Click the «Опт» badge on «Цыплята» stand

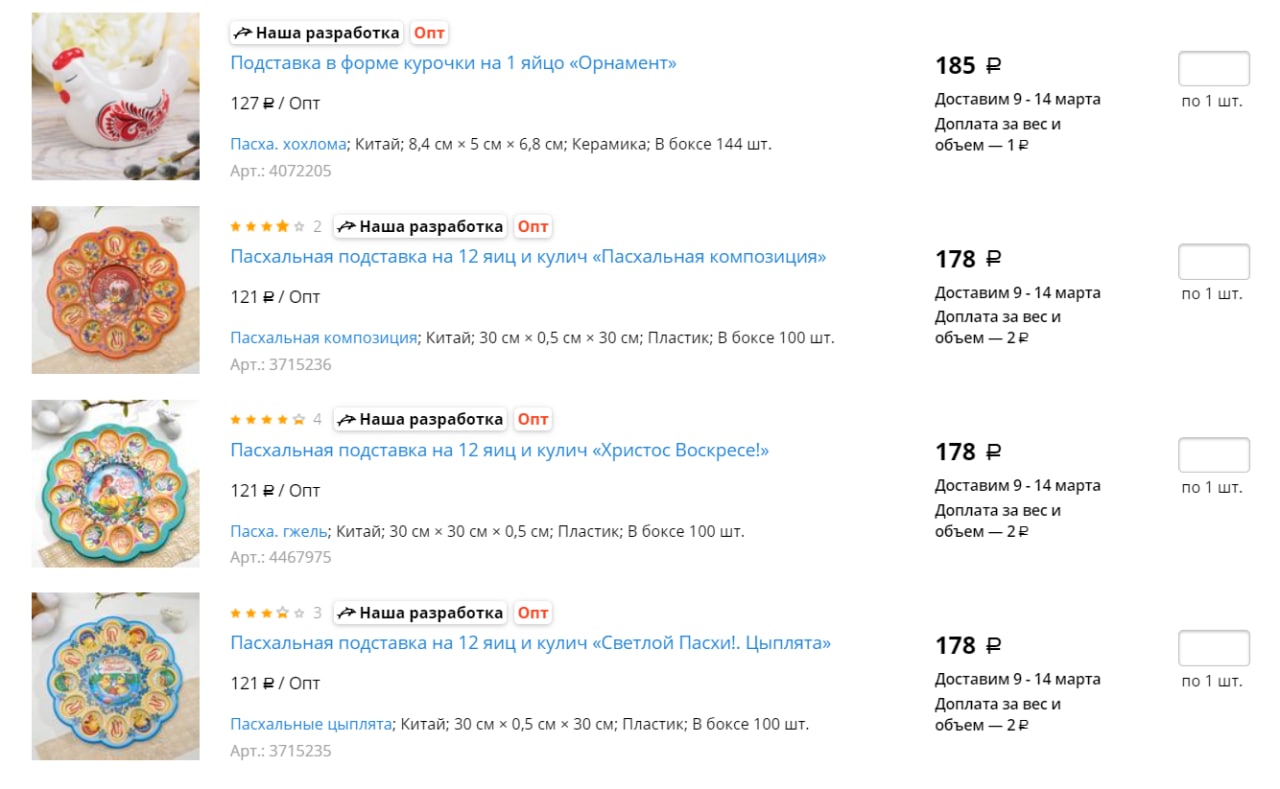tap(533, 612)
